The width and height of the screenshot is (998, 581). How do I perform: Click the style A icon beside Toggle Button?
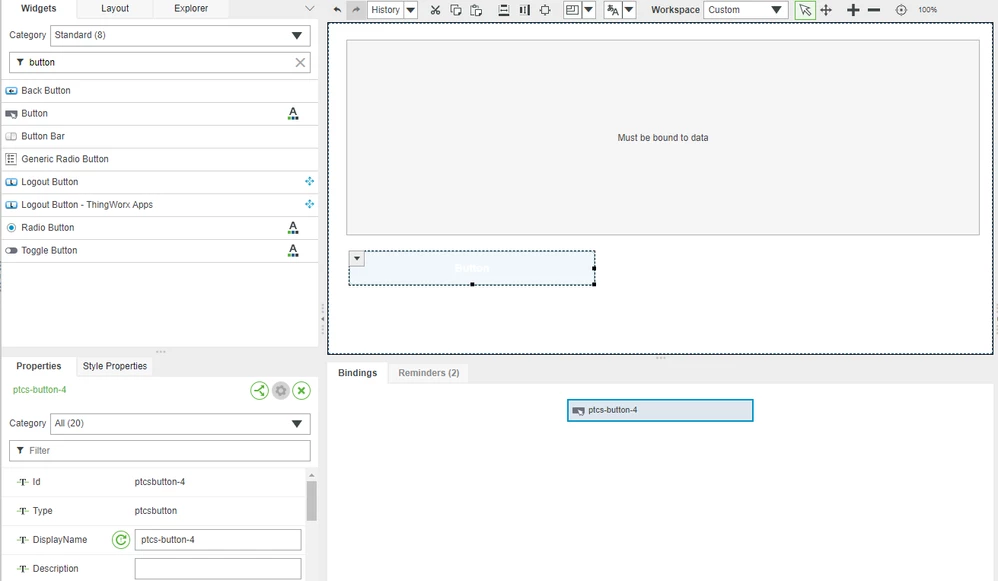[x=293, y=251]
